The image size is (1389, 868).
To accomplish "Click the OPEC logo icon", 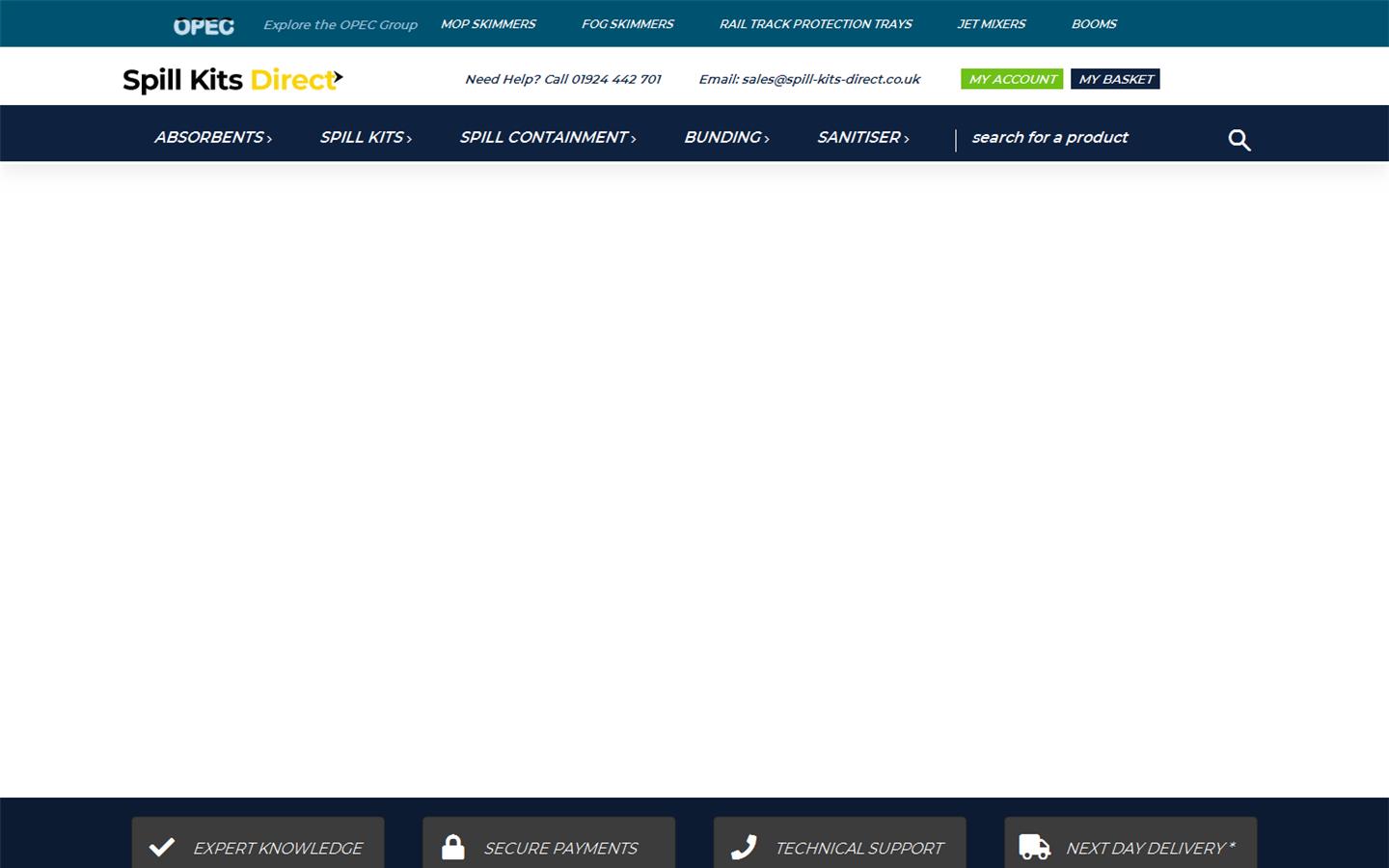I will pyautogui.click(x=204, y=26).
